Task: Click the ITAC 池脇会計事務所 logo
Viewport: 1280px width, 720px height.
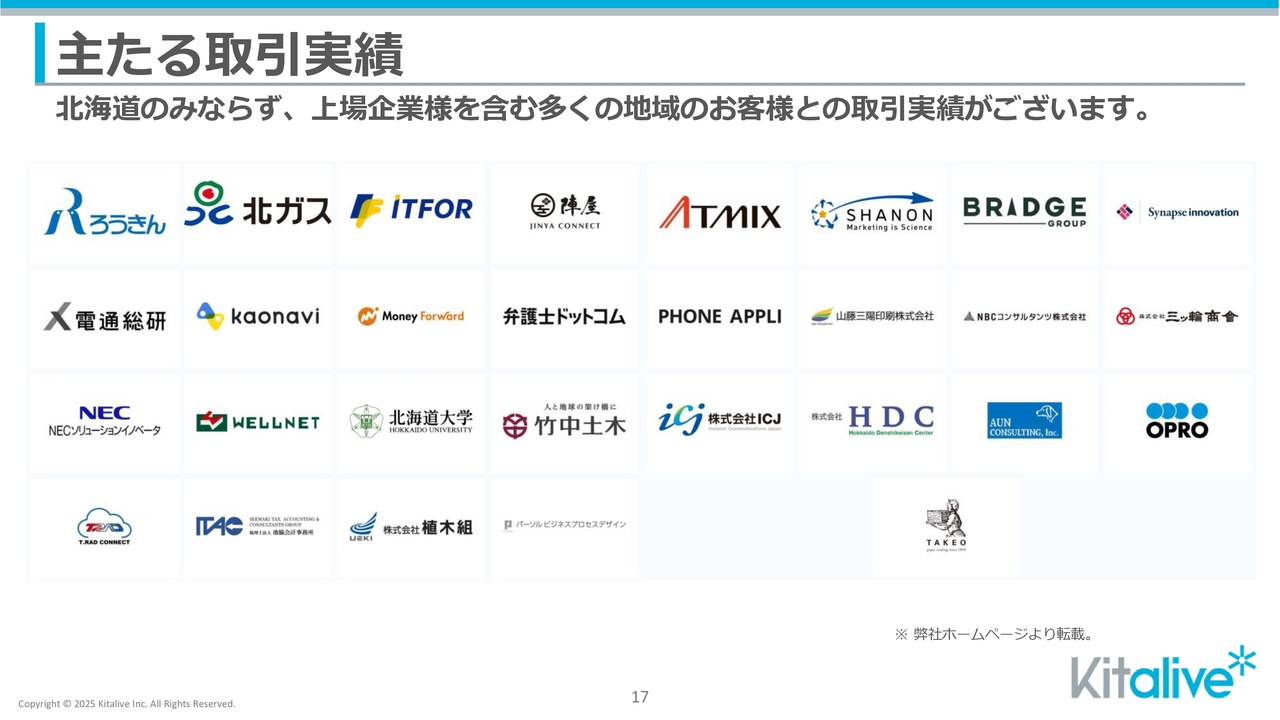Action: pos(258,526)
